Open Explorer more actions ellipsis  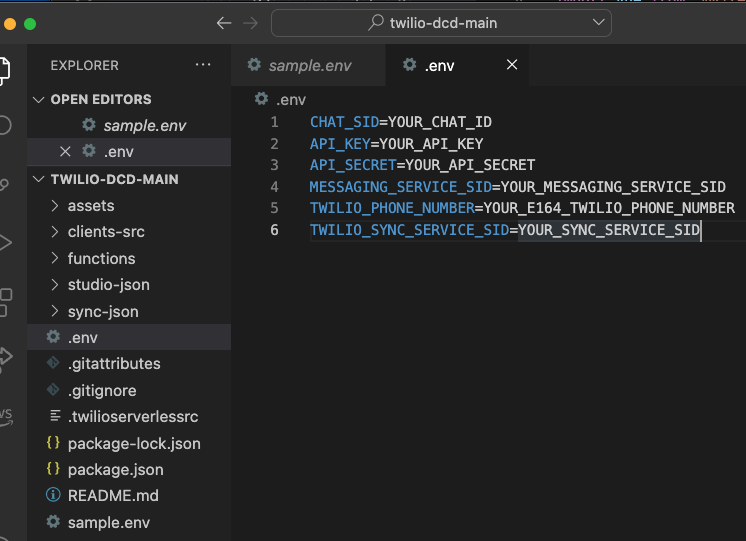coord(203,65)
